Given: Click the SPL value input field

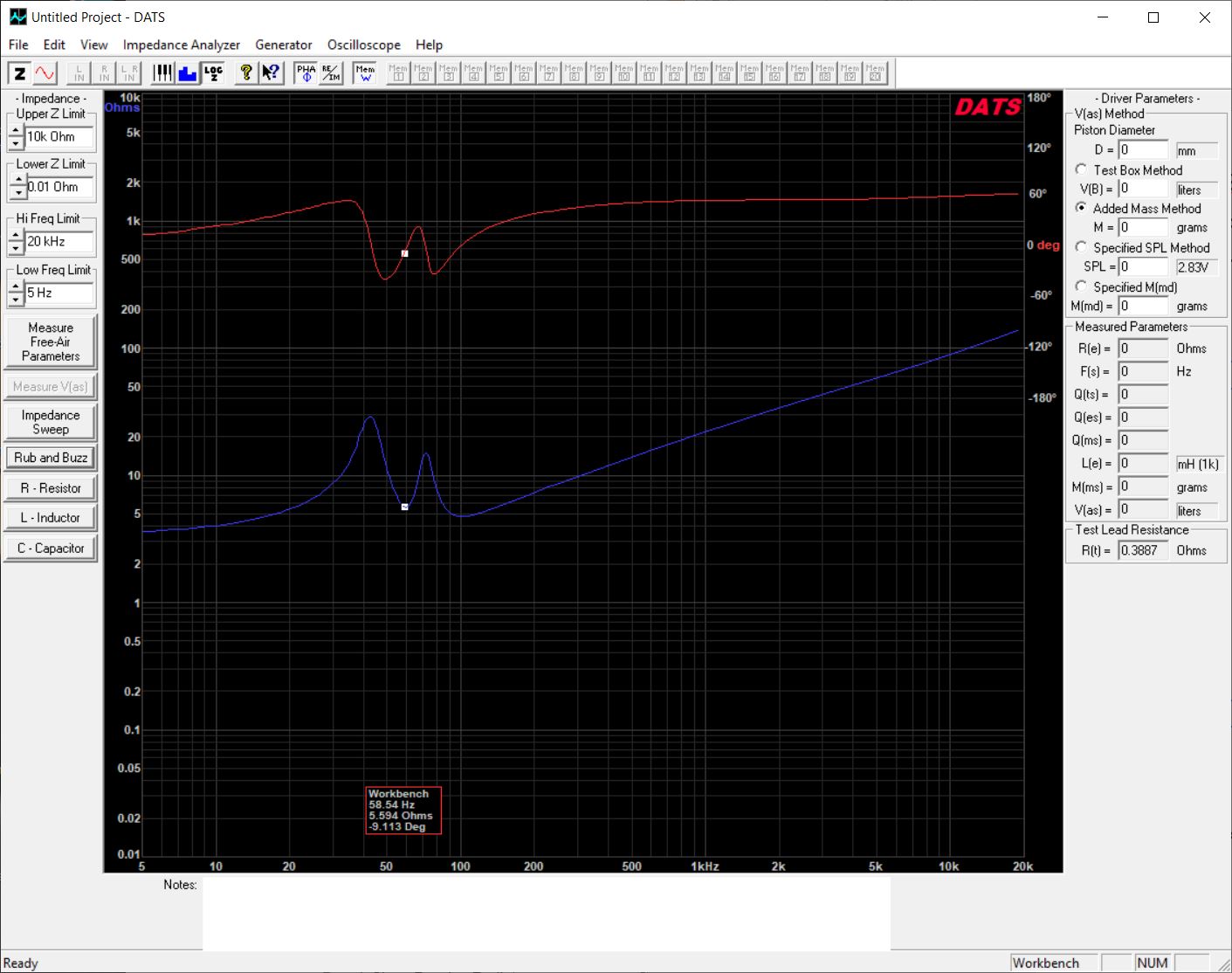Looking at the screenshot, I should [x=1144, y=266].
